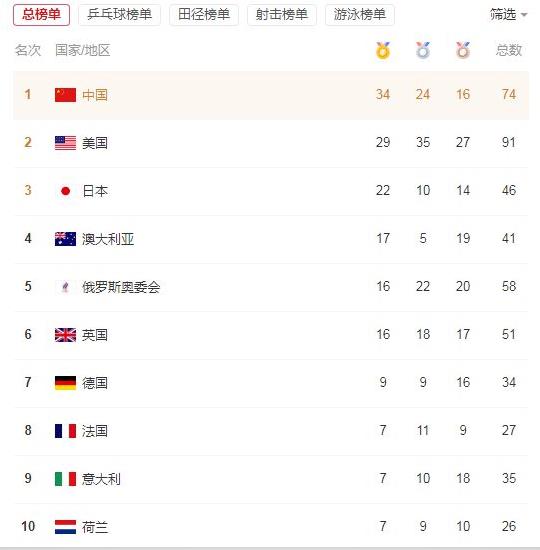
Task: Click the United States flag icon
Action: pos(65,143)
